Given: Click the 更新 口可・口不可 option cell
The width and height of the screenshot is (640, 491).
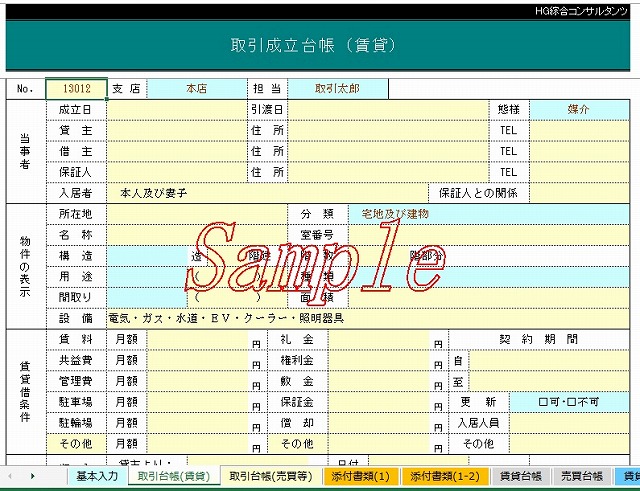Looking at the screenshot, I should (569, 401).
